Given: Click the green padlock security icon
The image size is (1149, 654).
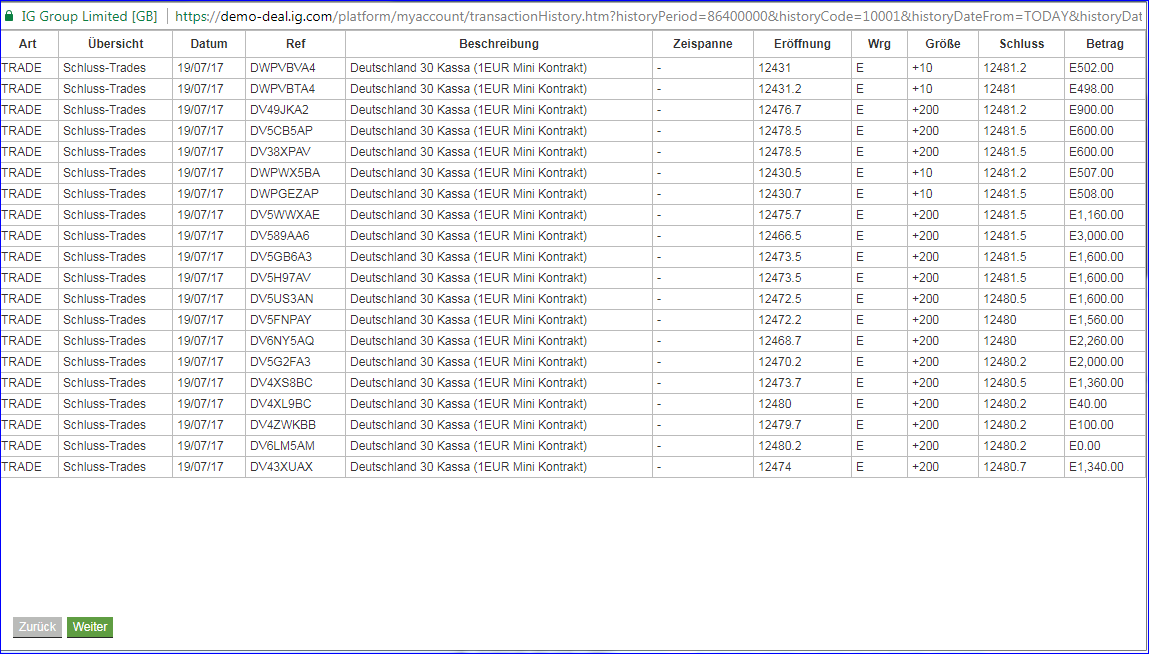Looking at the screenshot, I should coord(9,15).
